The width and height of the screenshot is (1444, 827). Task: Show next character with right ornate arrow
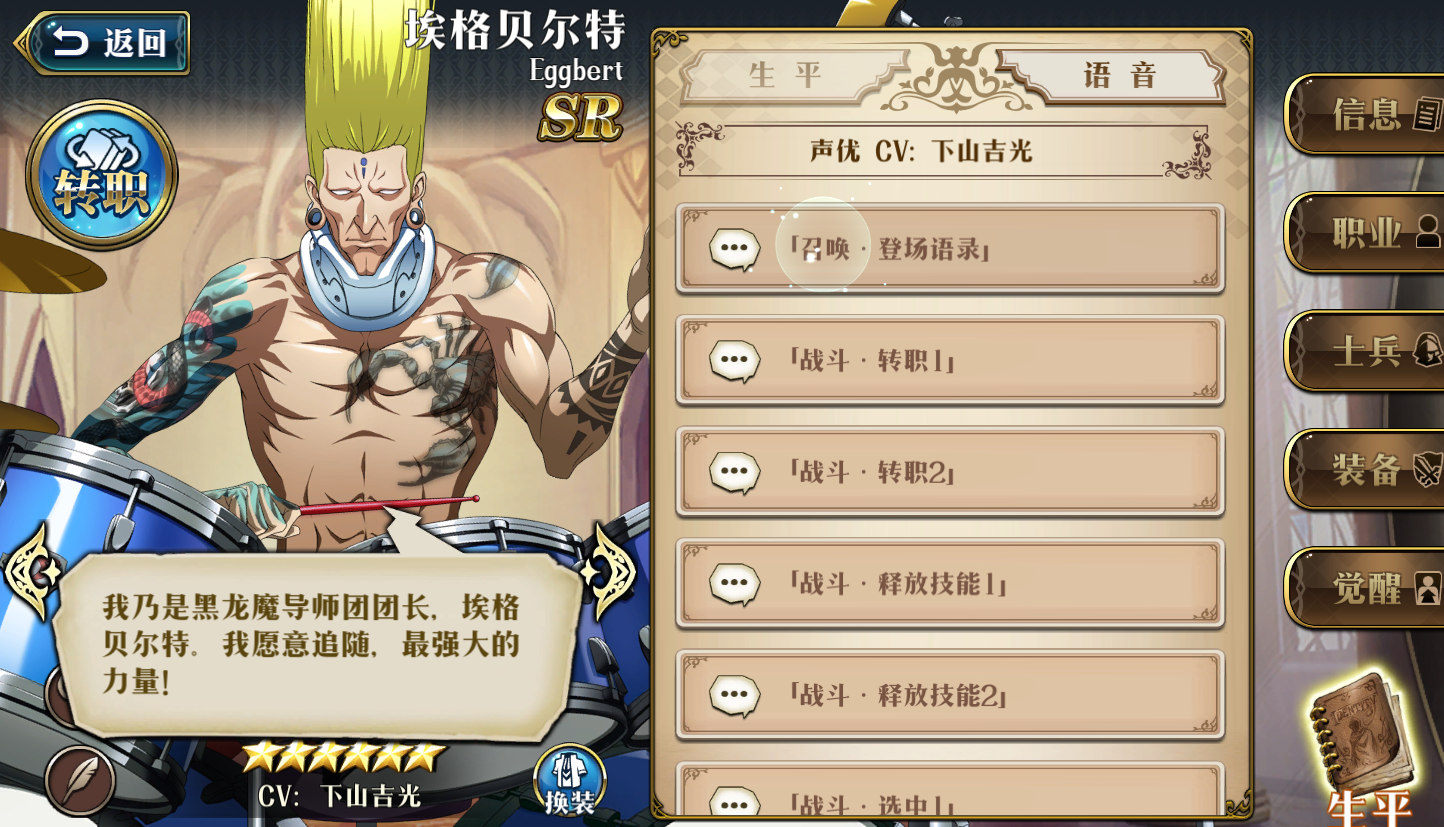tap(609, 571)
